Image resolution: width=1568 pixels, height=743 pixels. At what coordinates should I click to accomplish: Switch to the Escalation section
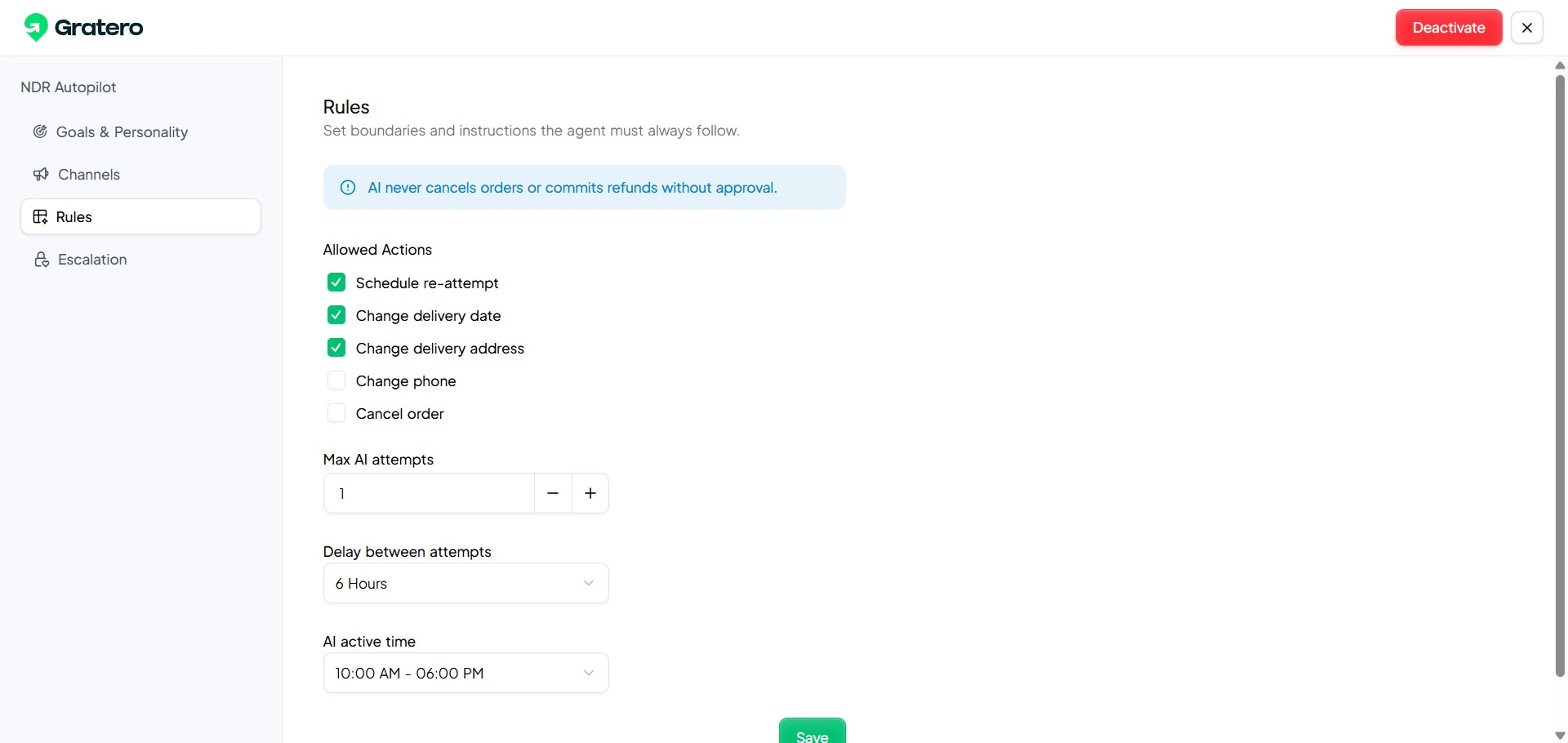click(x=91, y=259)
